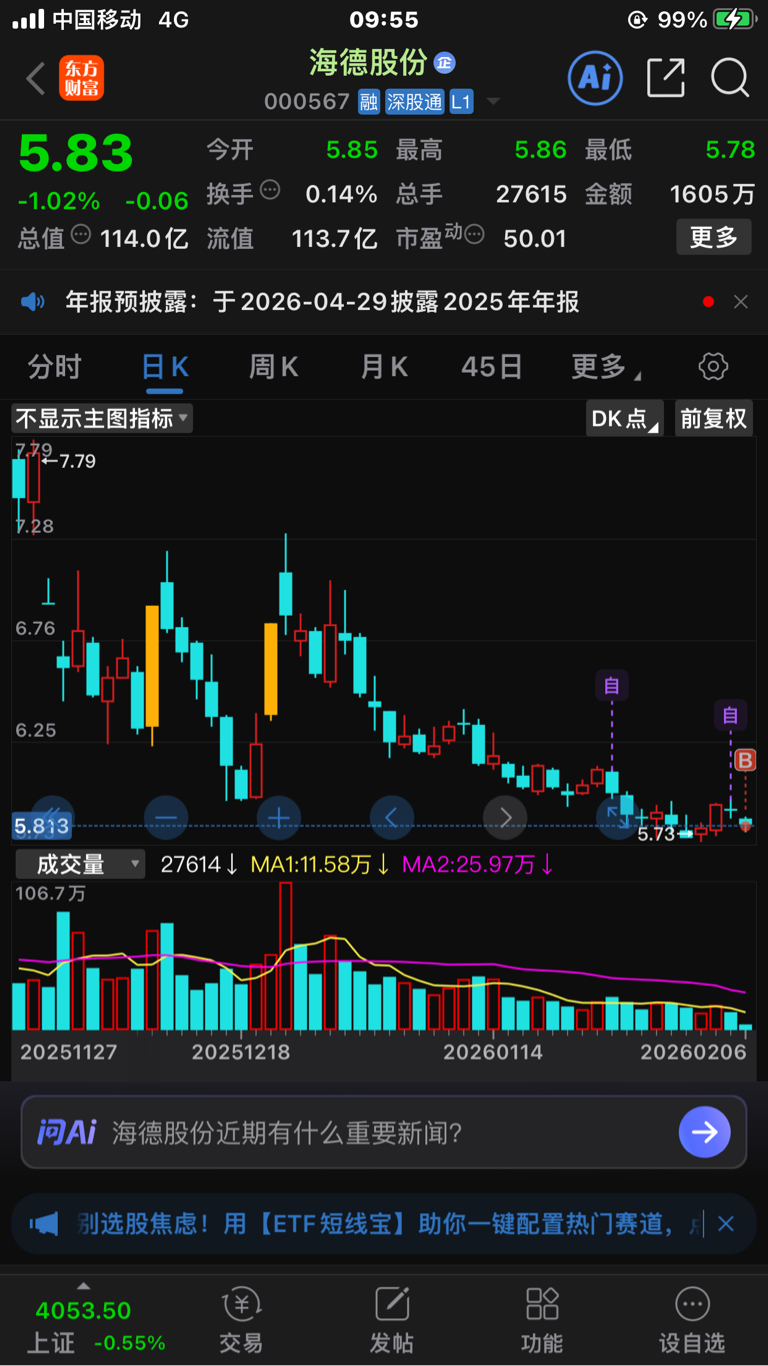Tap the current price 5.83

coord(76,155)
